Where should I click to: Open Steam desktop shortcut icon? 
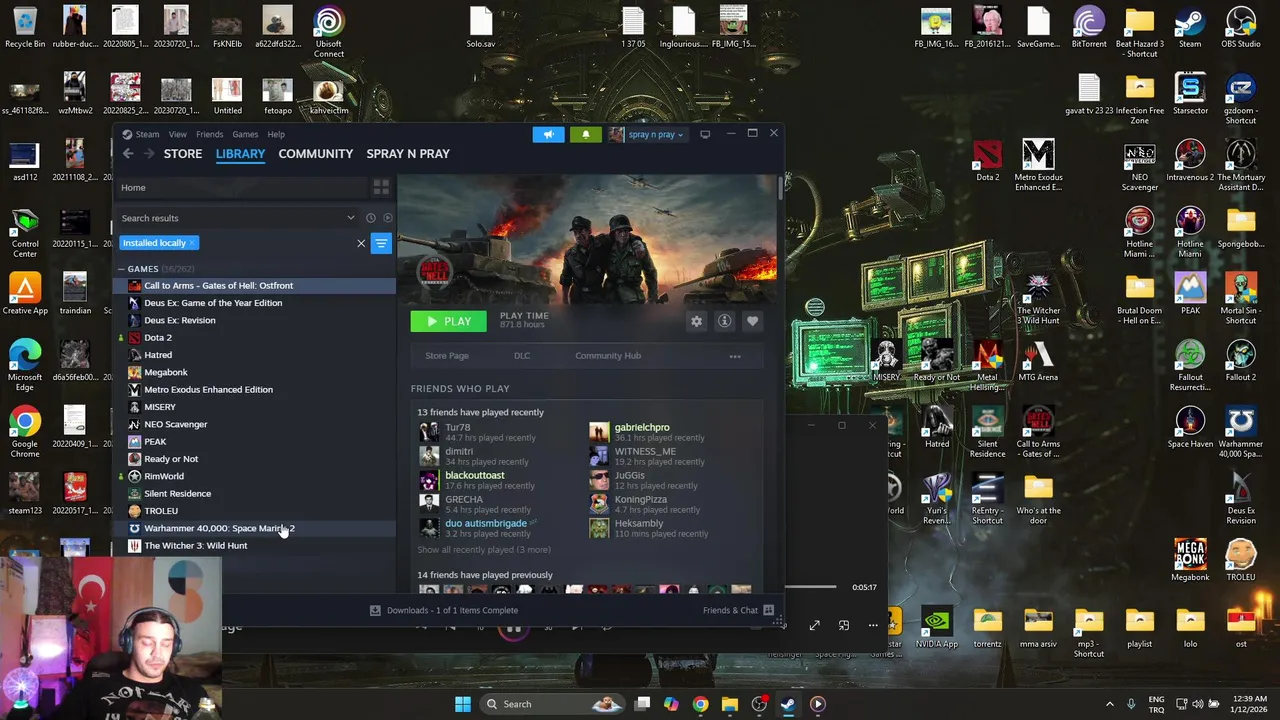[x=1190, y=28]
